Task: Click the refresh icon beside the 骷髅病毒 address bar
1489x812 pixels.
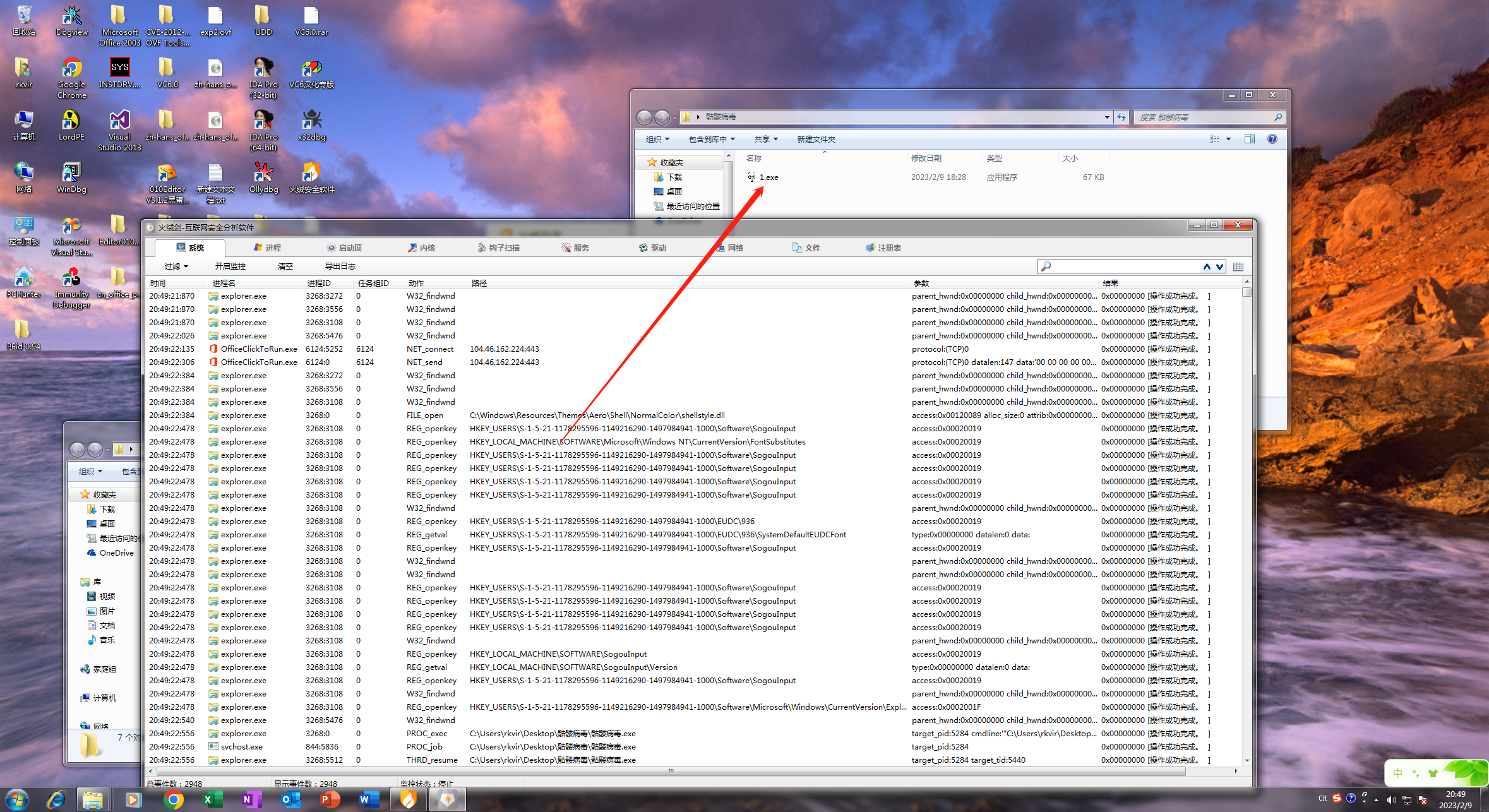Action: click(x=1121, y=117)
